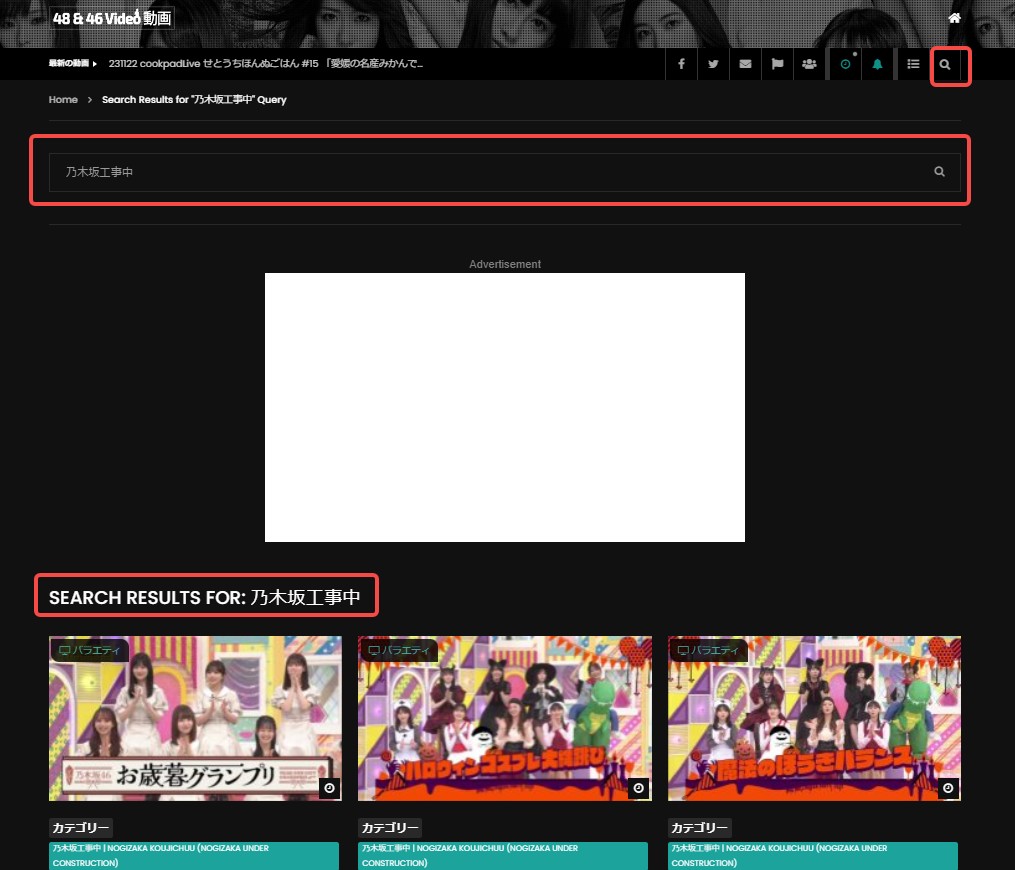This screenshot has height=870, width=1015.
Task: Click the envelope email icon
Action: [745, 64]
